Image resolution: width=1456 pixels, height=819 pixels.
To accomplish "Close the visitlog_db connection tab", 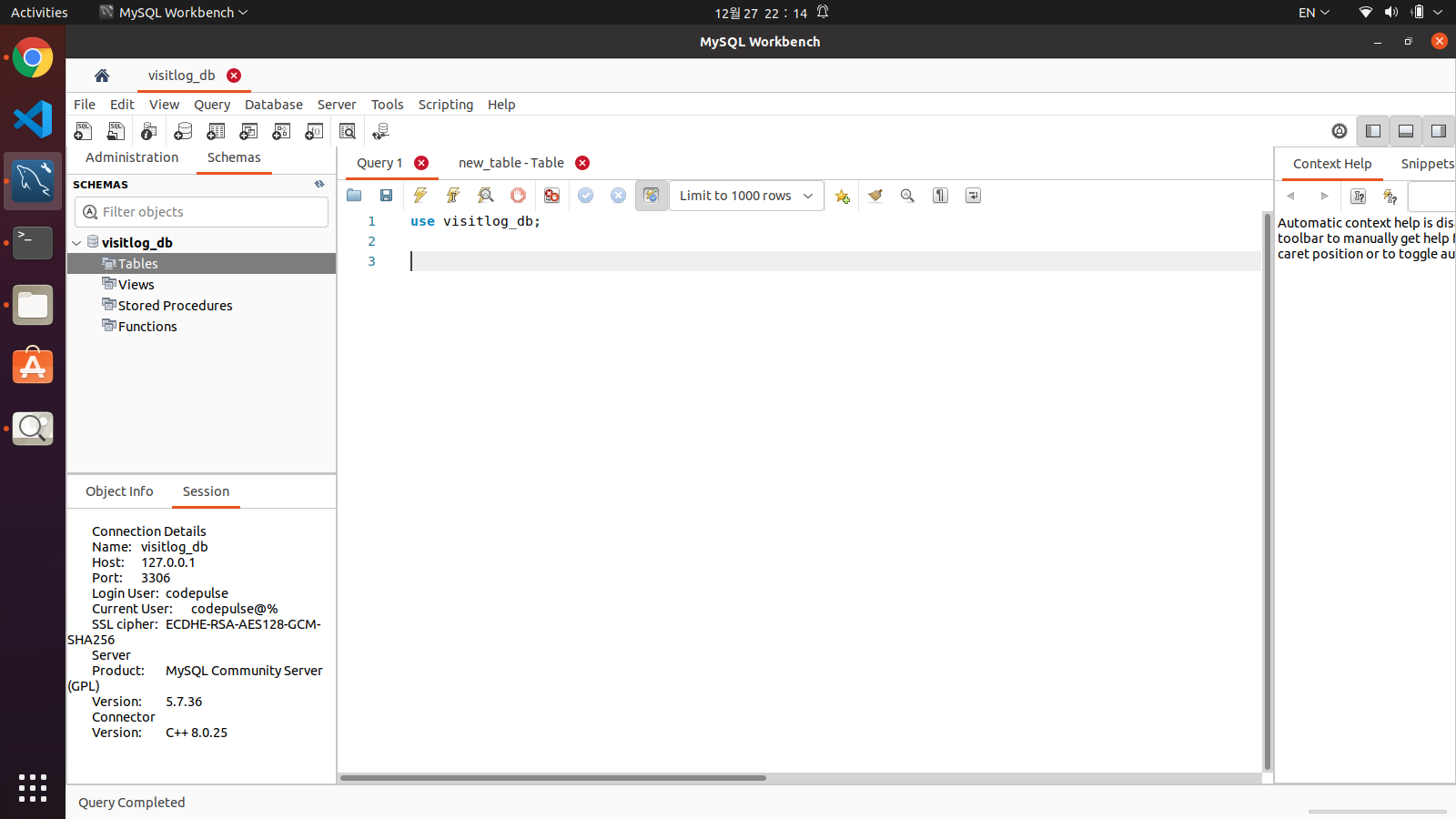I will (234, 76).
